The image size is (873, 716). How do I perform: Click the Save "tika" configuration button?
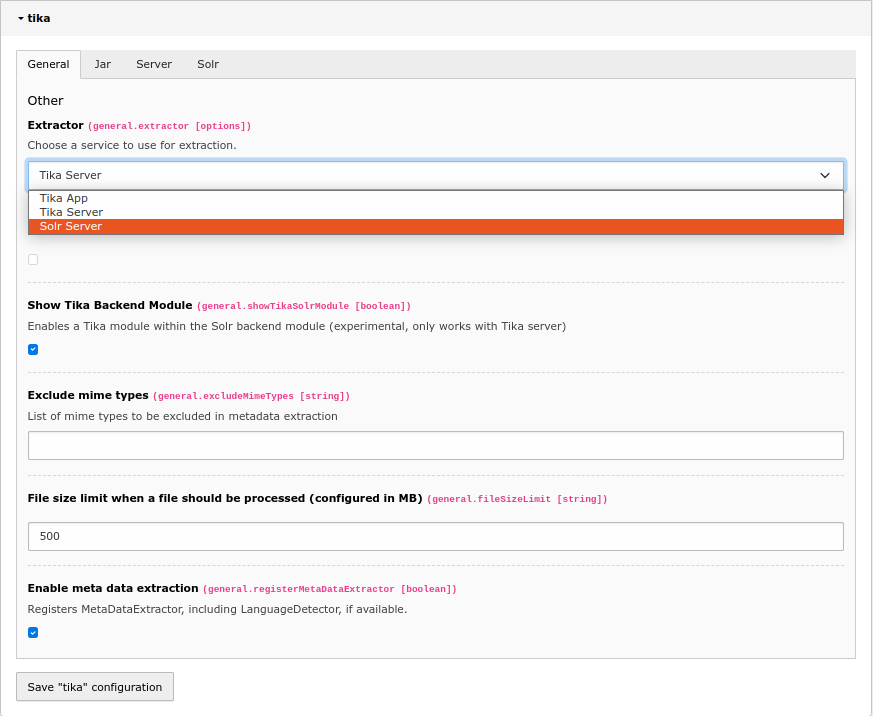coord(94,687)
